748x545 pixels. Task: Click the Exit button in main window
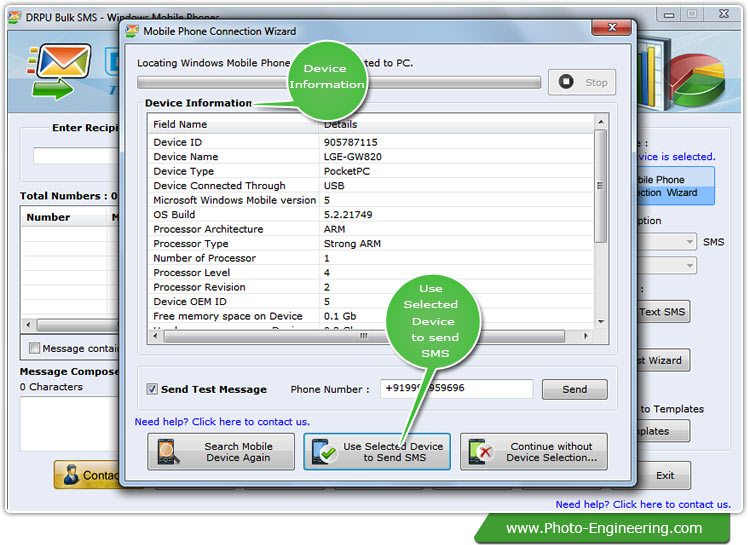pyautogui.click(x=665, y=475)
